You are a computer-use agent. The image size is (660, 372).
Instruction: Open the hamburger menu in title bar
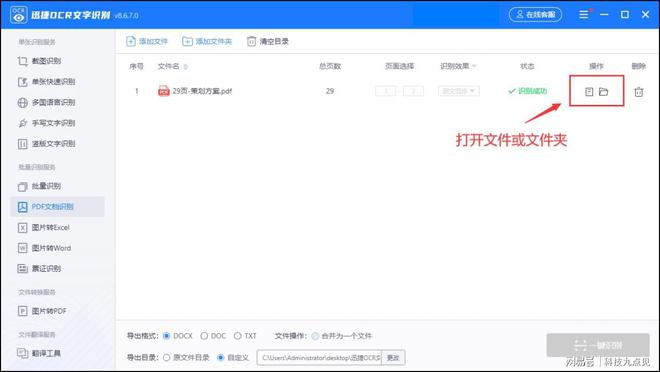[x=583, y=15]
